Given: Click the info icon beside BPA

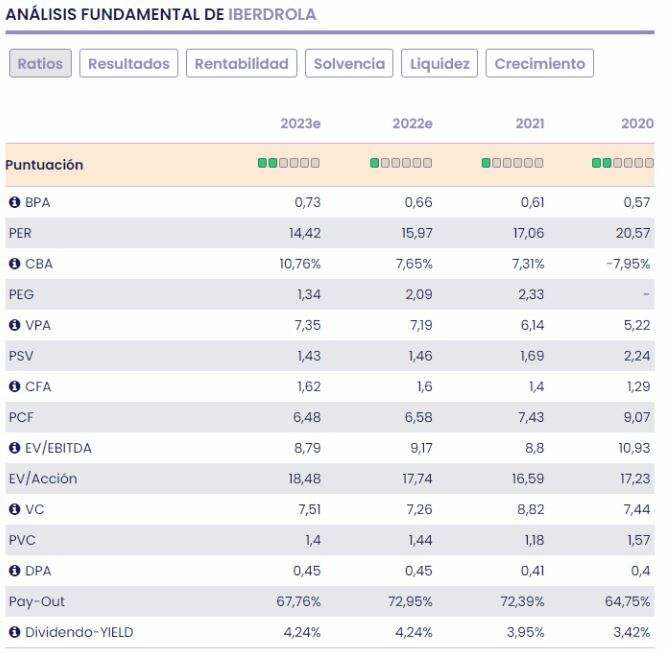Looking at the screenshot, I should click(12, 202).
